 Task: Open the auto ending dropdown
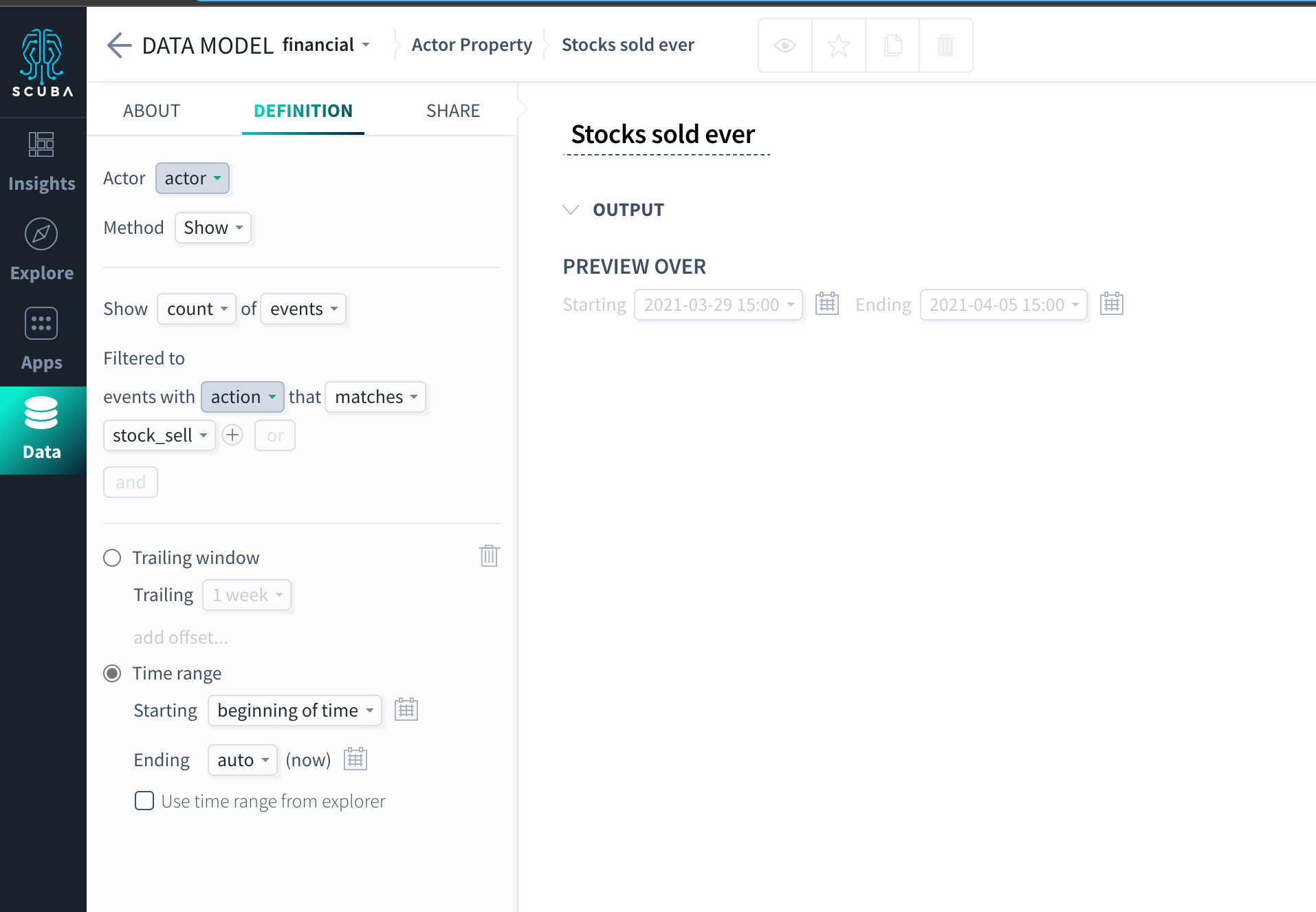243,760
